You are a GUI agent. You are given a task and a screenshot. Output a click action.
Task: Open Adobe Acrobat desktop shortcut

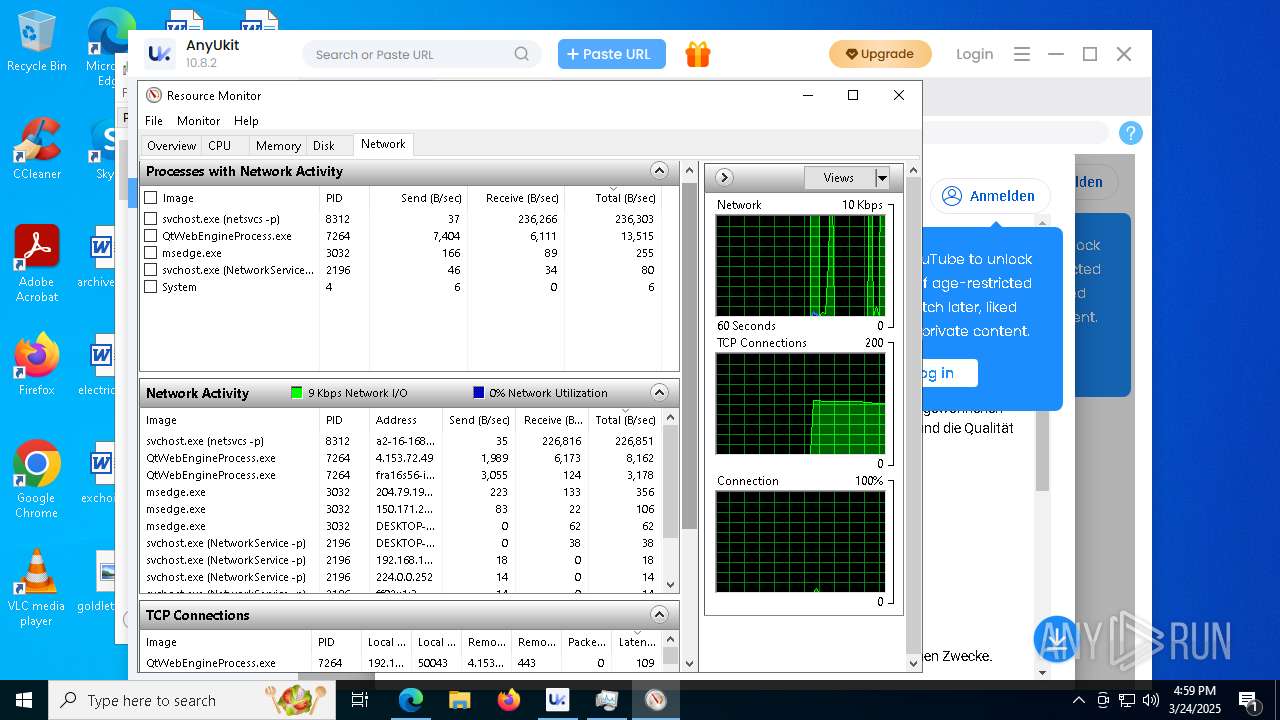click(36, 264)
